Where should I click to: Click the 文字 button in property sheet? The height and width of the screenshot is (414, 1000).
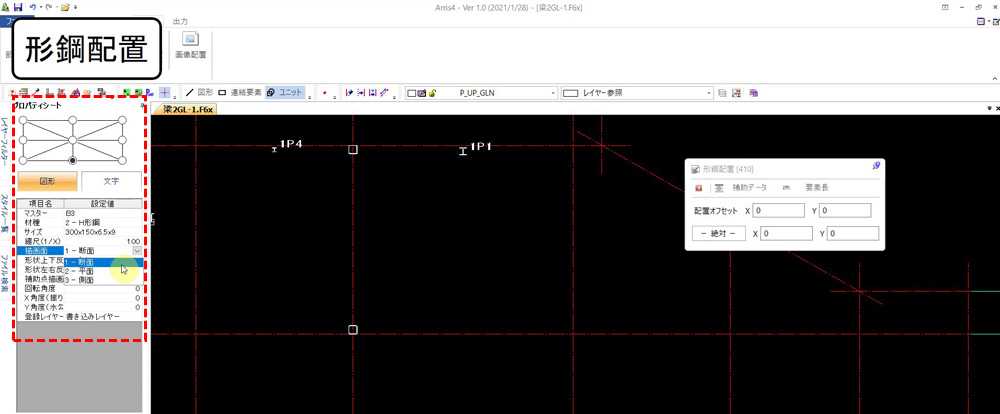tap(110, 181)
